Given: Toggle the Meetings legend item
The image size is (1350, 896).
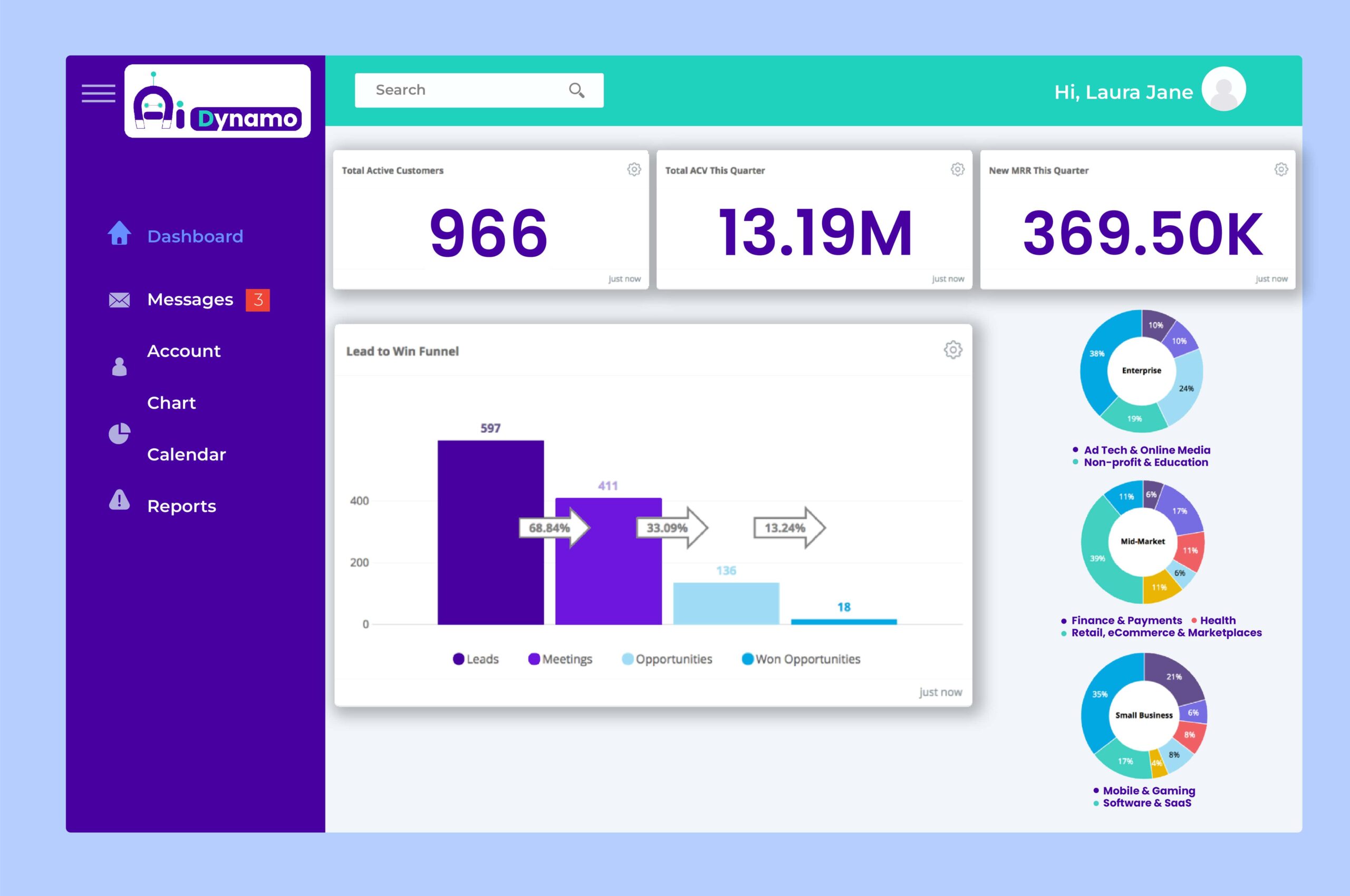Looking at the screenshot, I should tap(560, 659).
